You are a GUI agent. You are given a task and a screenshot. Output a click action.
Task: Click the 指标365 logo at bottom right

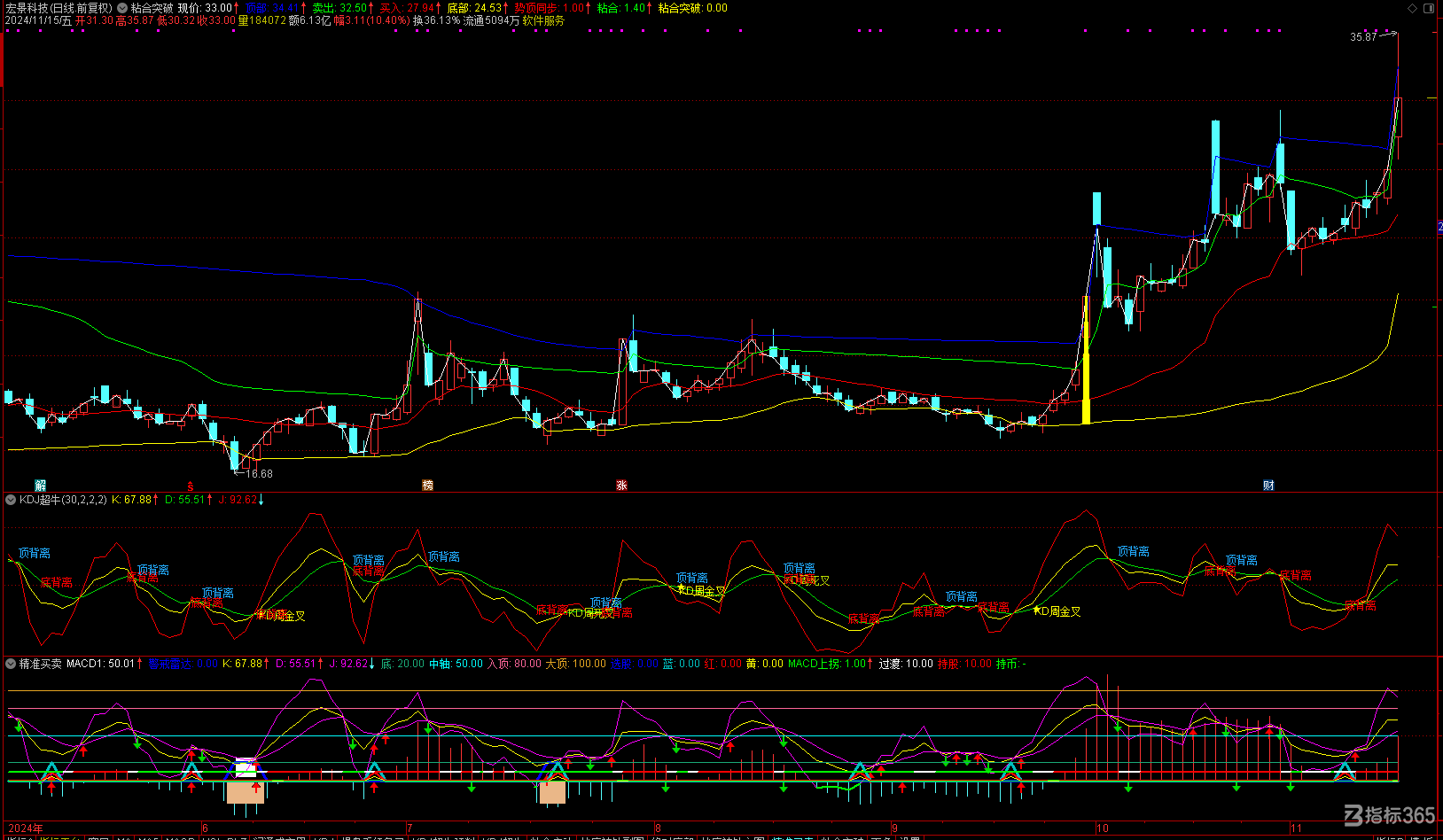(1390, 815)
